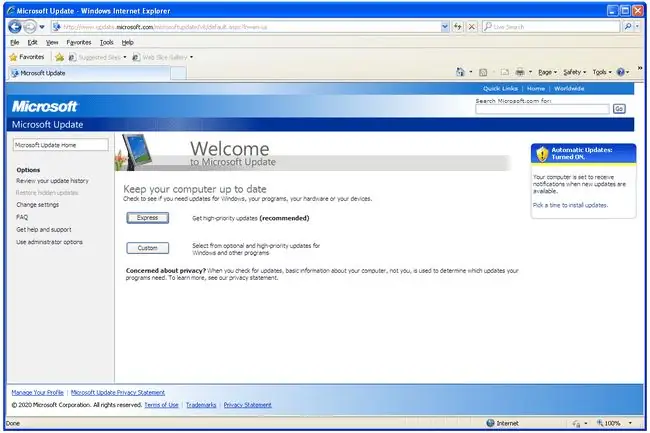Open the FAQ link
The image size is (650, 433).
pyautogui.click(x=22, y=217)
